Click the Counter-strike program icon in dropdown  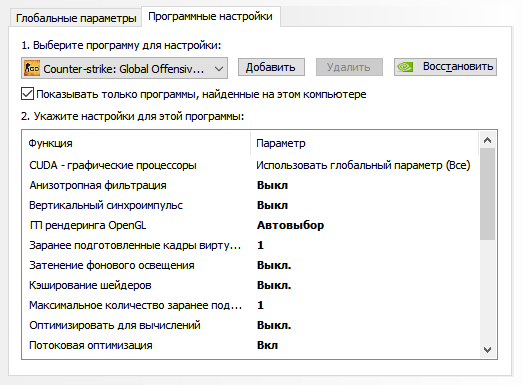click(32, 68)
